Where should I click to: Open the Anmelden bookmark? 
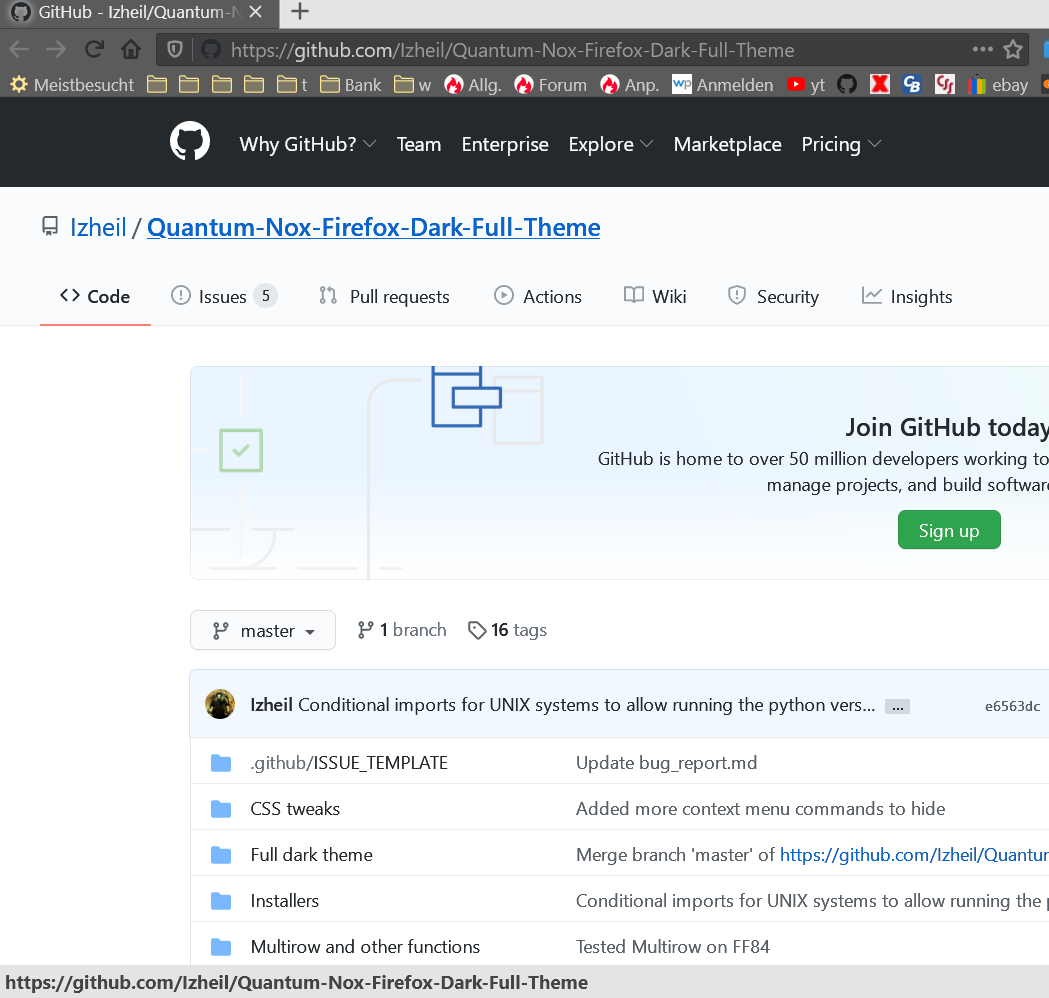(x=723, y=85)
